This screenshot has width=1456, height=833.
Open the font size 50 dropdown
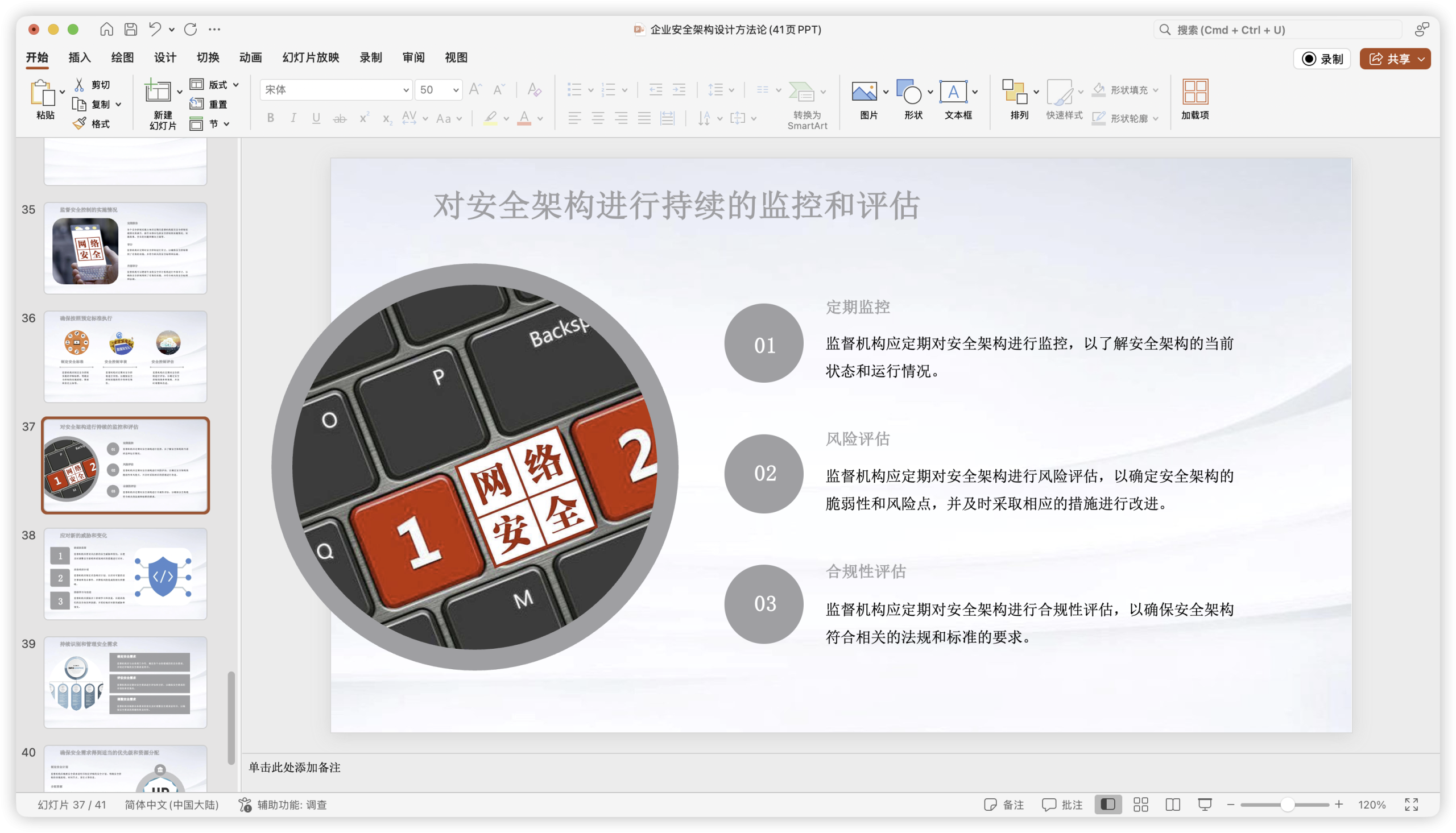coord(456,90)
